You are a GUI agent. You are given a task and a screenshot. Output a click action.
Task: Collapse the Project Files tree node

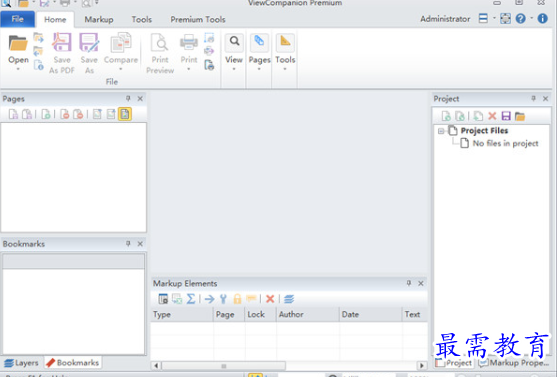441,131
